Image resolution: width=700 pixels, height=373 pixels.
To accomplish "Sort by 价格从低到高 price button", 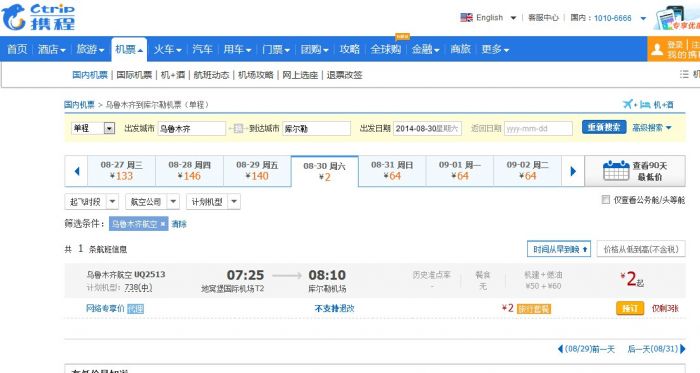I will pos(641,249).
